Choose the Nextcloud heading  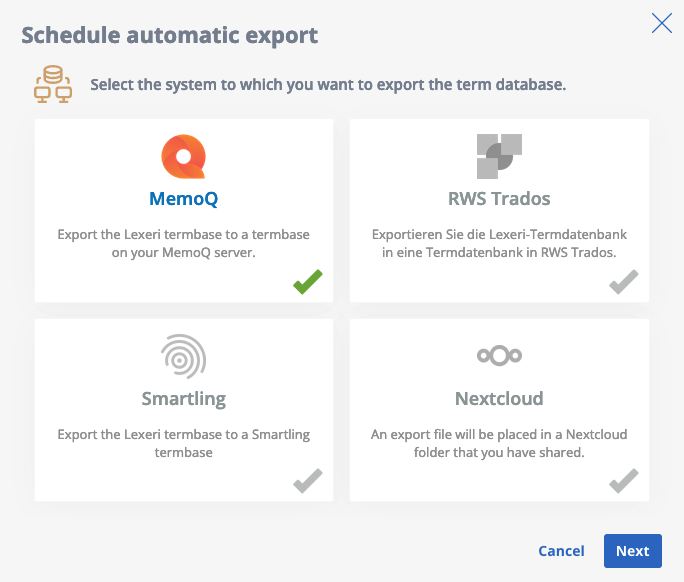click(499, 398)
